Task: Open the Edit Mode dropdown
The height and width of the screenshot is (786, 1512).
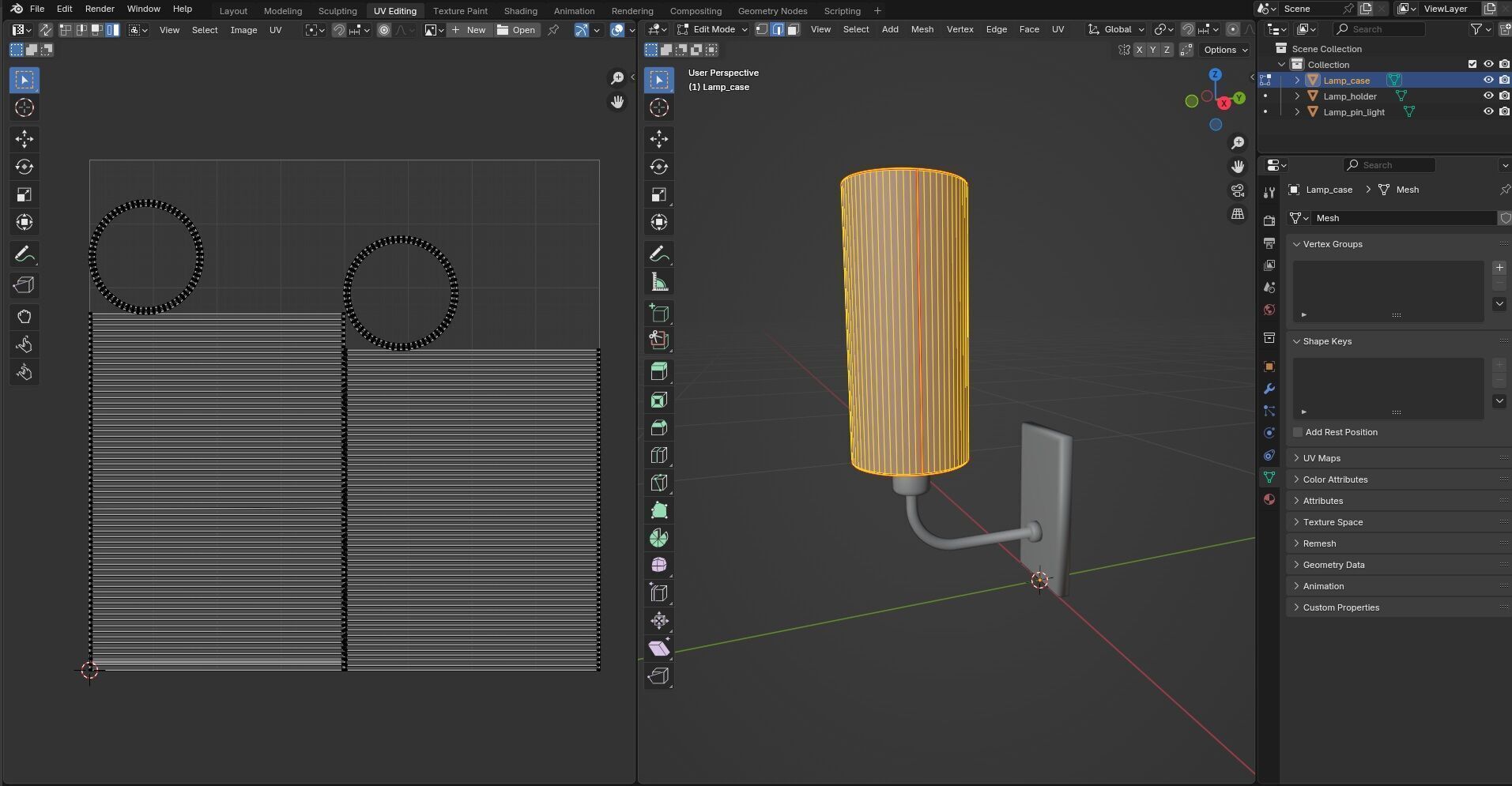Action: pyautogui.click(x=712, y=29)
